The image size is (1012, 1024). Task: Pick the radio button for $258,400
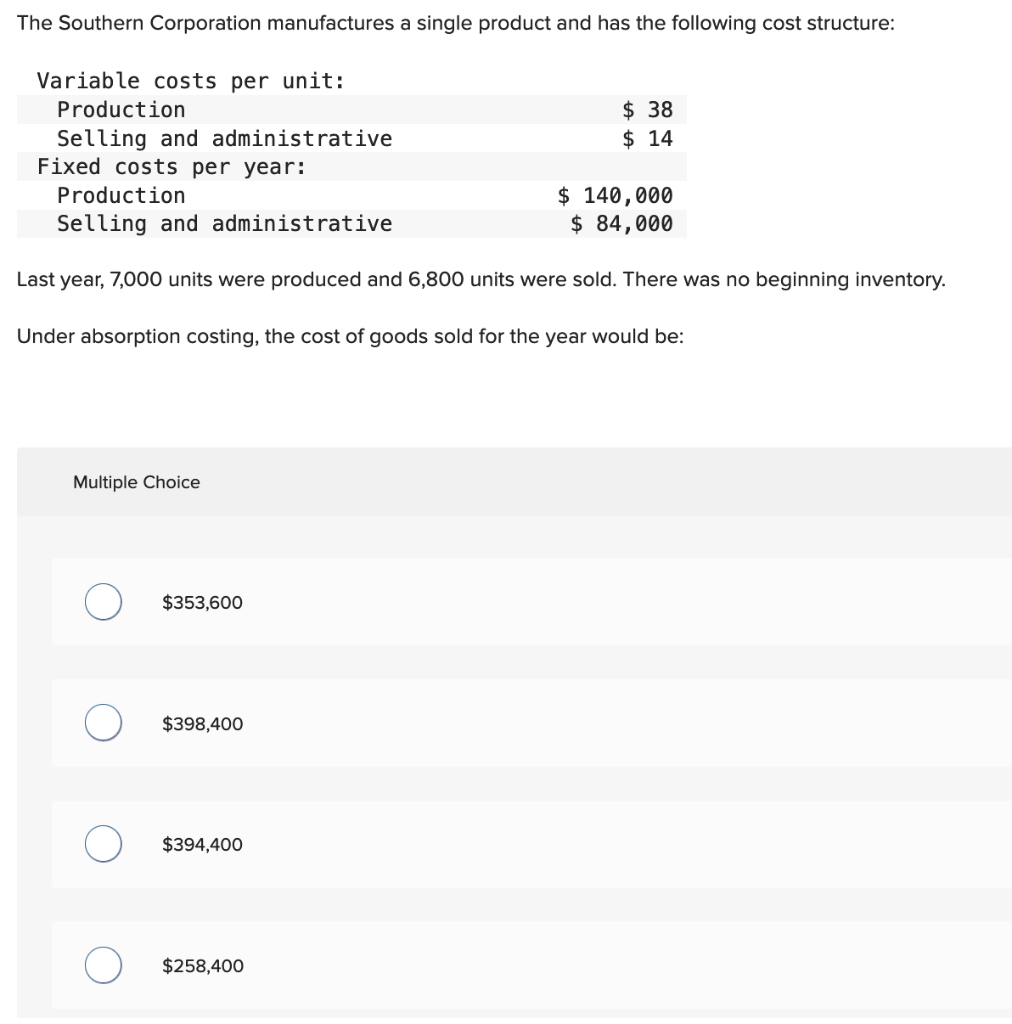click(x=103, y=965)
